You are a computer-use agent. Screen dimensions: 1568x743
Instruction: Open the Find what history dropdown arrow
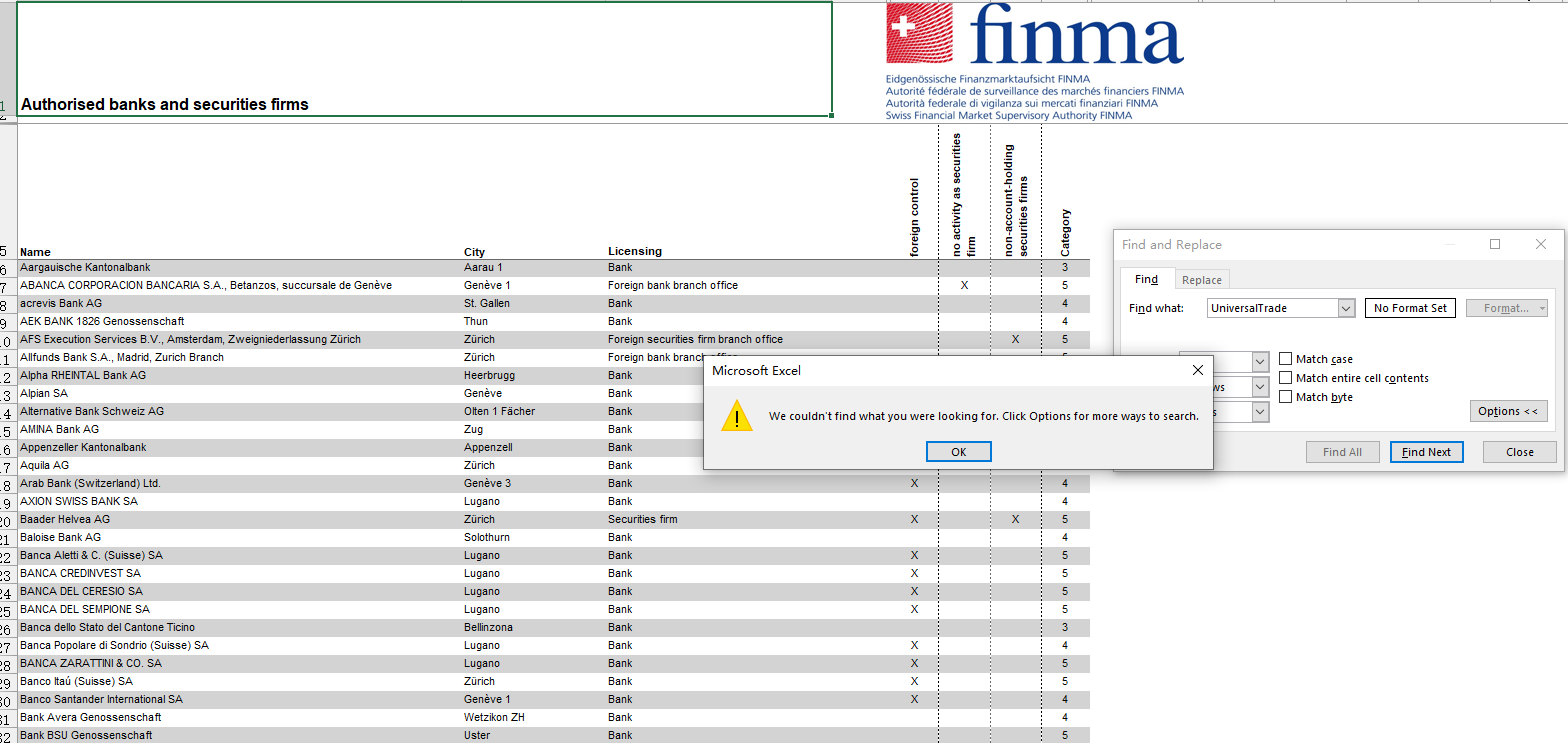[x=1345, y=308]
